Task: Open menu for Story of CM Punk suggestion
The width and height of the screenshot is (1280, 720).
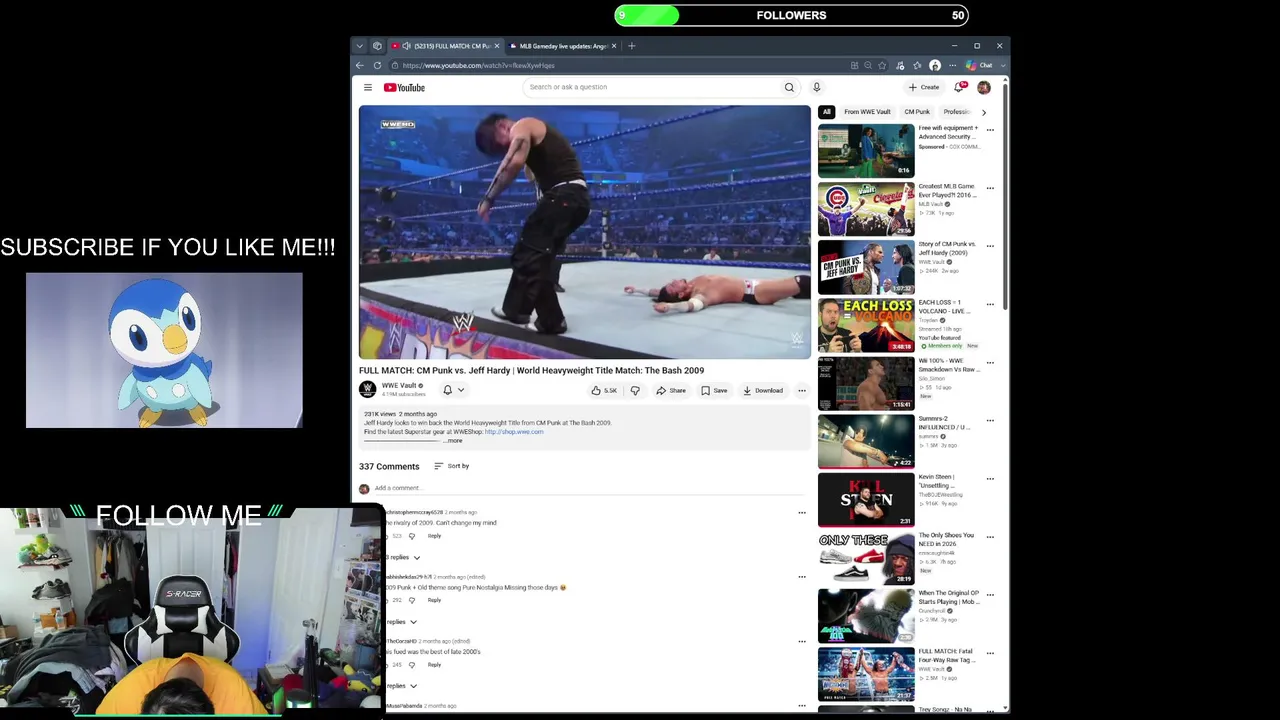Action: click(x=990, y=246)
